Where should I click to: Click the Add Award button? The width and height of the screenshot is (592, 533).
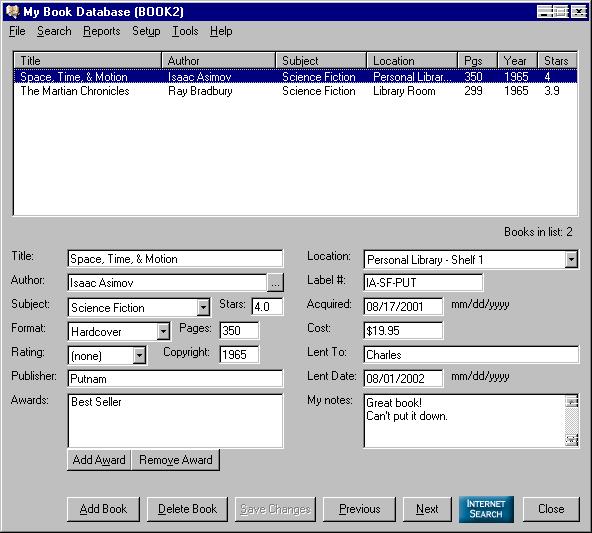[x=99, y=460]
